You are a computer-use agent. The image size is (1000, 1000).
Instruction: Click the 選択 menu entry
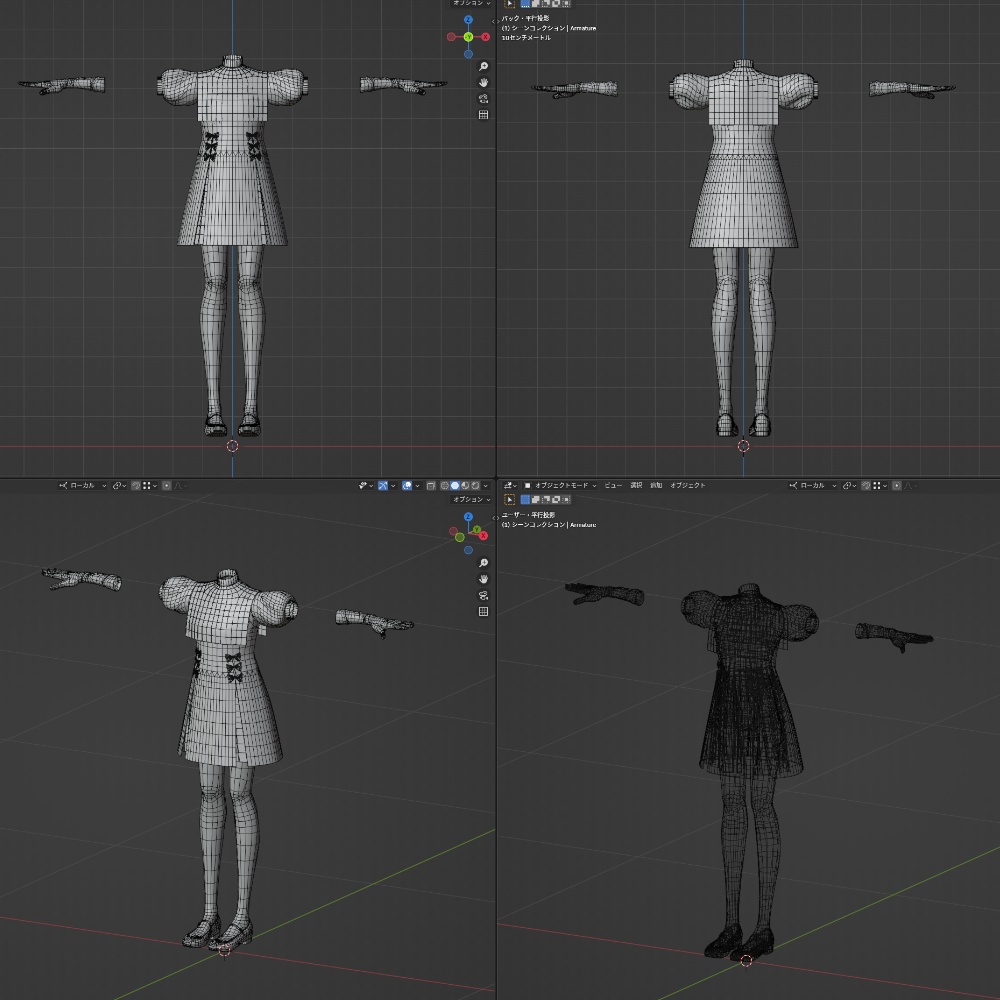tap(634, 485)
